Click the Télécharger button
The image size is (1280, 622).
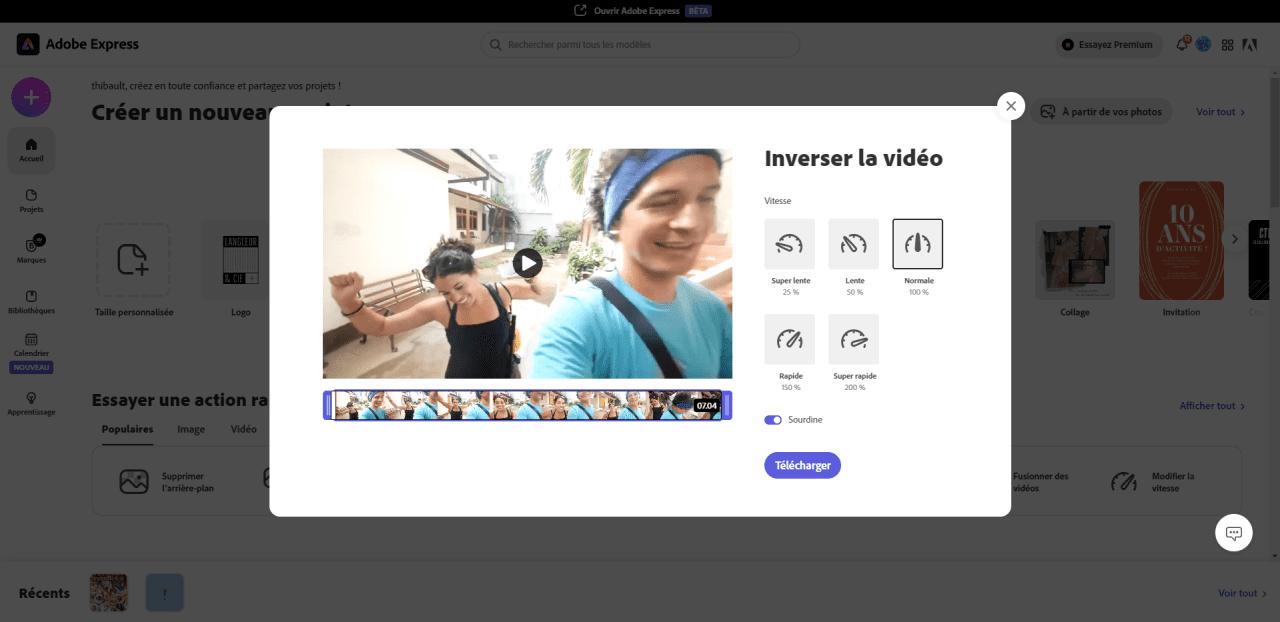pyautogui.click(x=802, y=465)
